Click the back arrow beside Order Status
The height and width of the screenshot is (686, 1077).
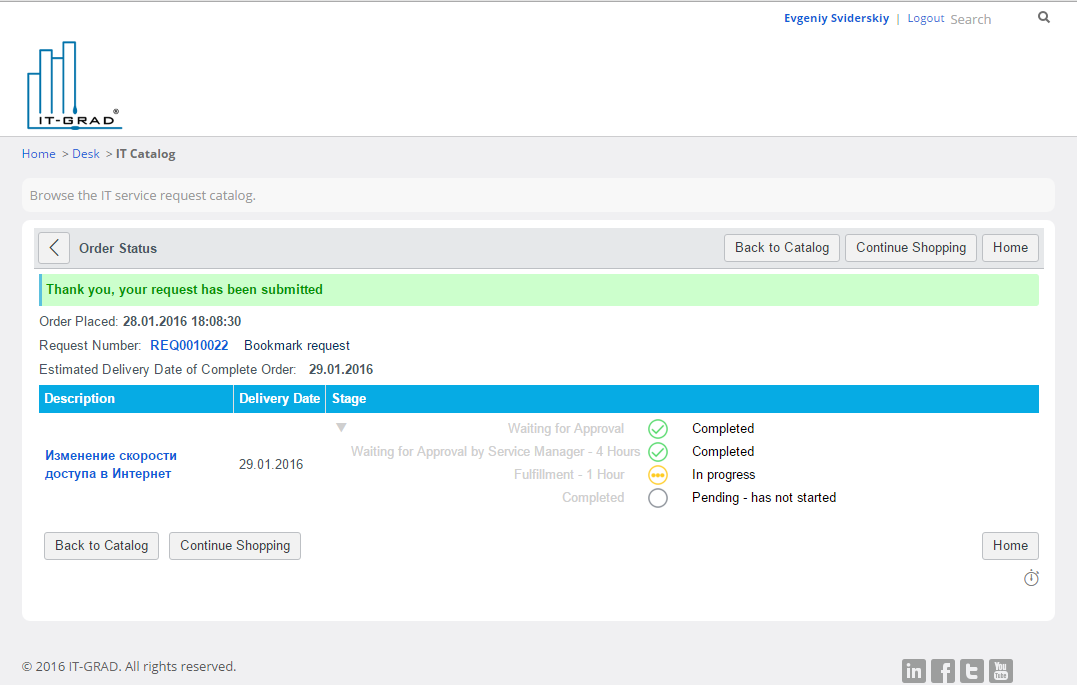54,248
